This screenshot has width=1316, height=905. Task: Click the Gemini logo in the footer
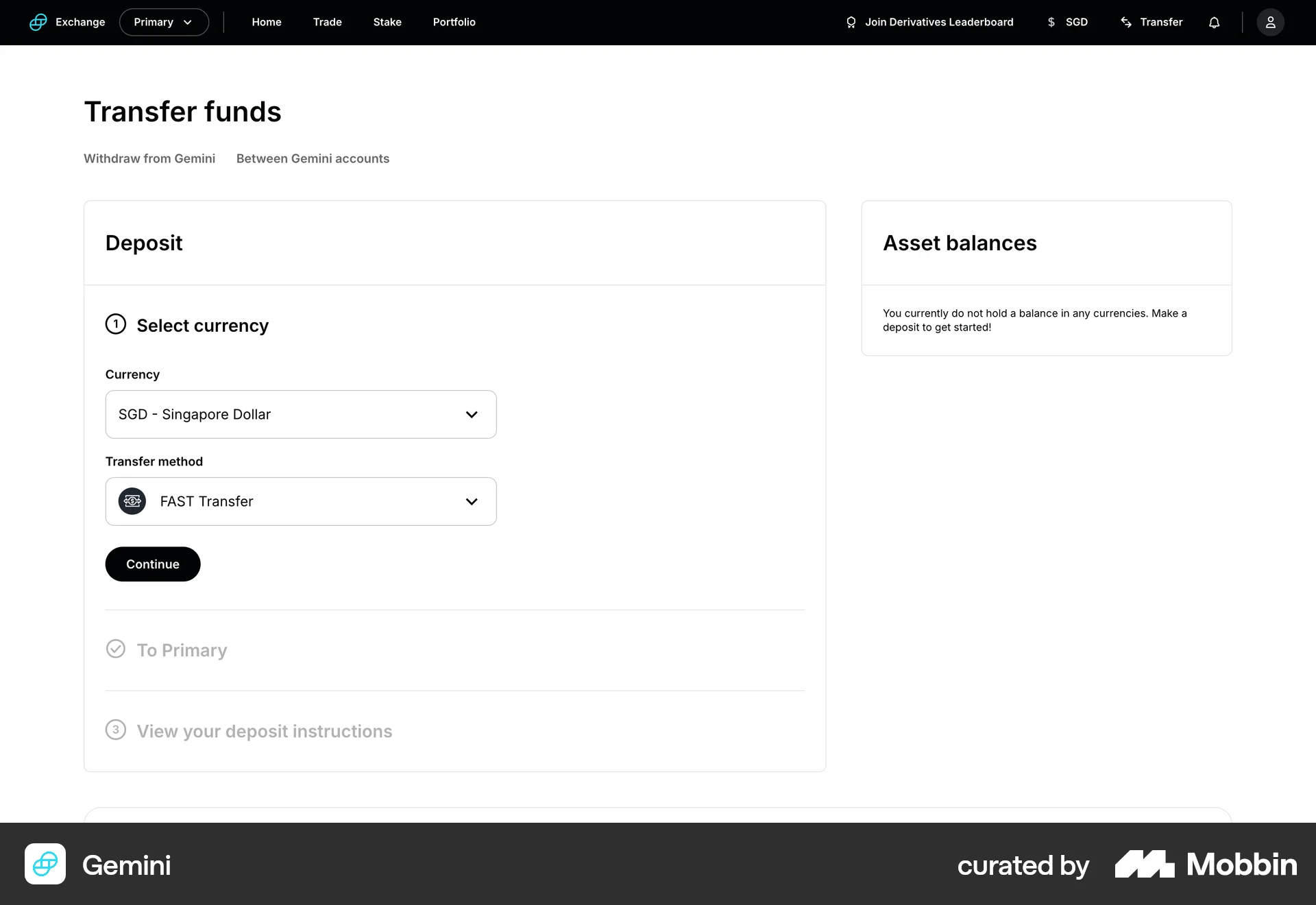45,865
